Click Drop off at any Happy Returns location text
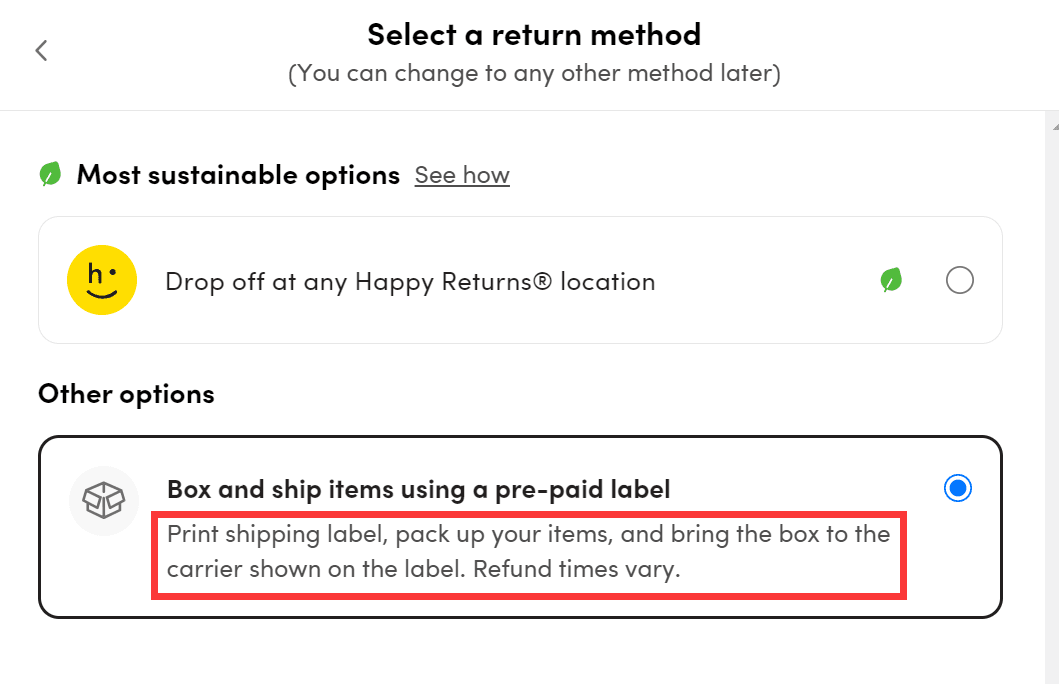This screenshot has height=684, width=1059. [x=411, y=282]
